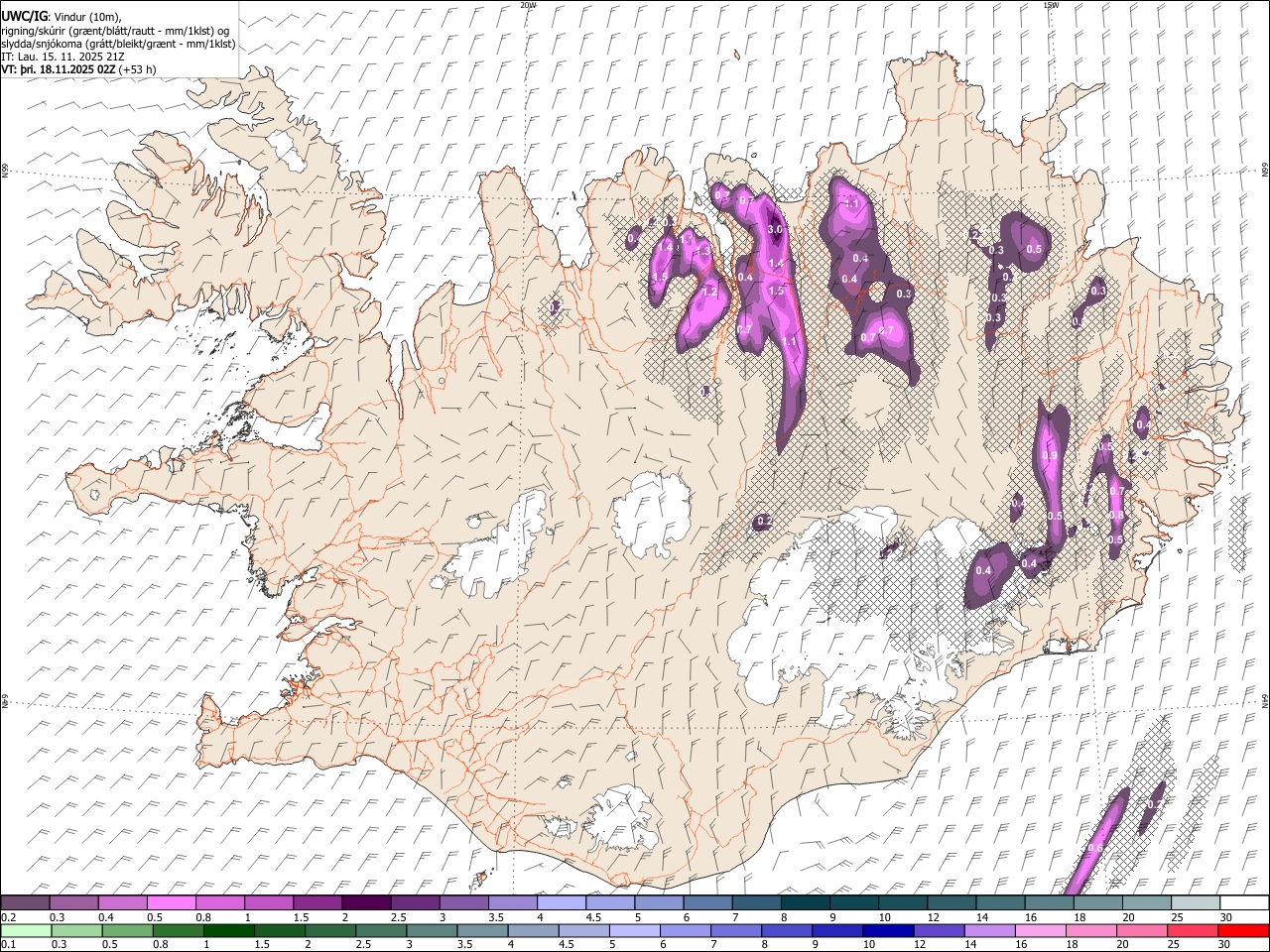Image resolution: width=1270 pixels, height=952 pixels.
Task: Click the 0.9 snowfall value in eastern Iceland
Action: tap(1051, 456)
